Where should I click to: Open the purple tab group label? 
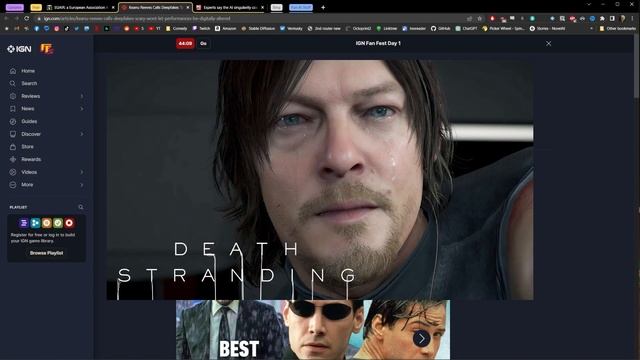(15, 7)
